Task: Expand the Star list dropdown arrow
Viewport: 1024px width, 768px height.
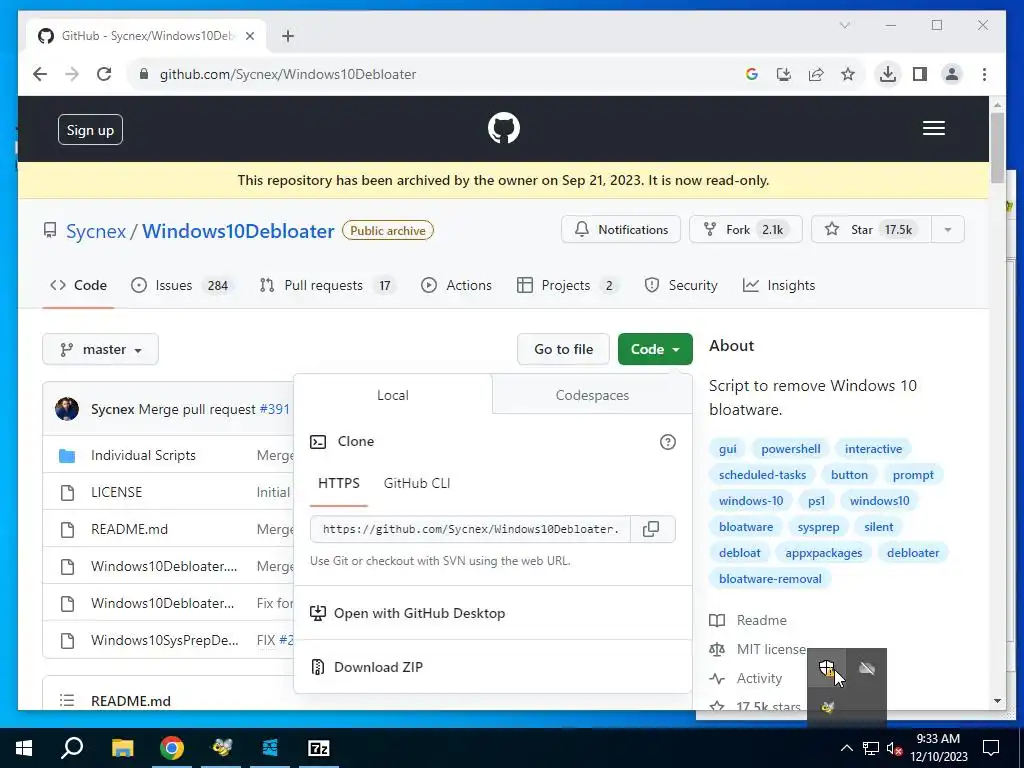Action: pyautogui.click(x=948, y=230)
